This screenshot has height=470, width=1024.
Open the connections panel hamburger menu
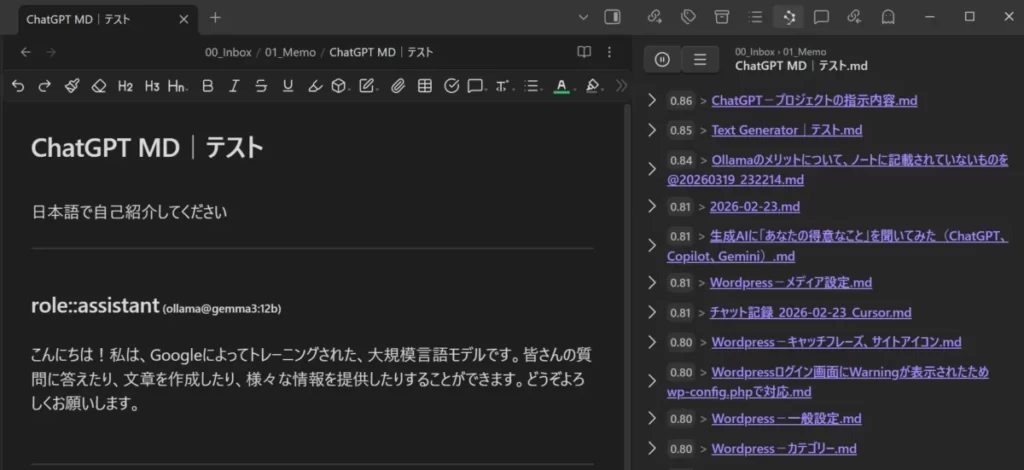tap(700, 59)
